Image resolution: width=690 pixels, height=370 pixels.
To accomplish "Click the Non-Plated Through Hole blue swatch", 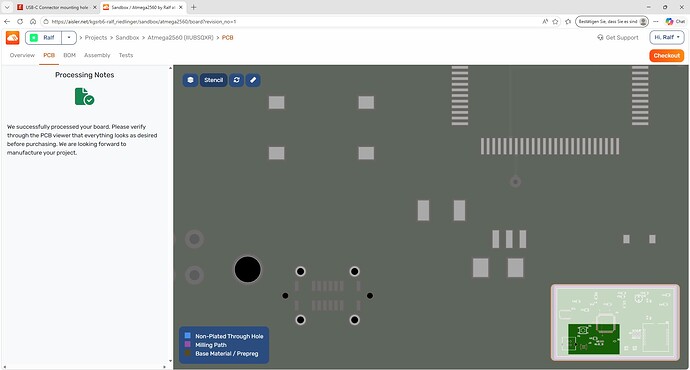I will pos(187,336).
